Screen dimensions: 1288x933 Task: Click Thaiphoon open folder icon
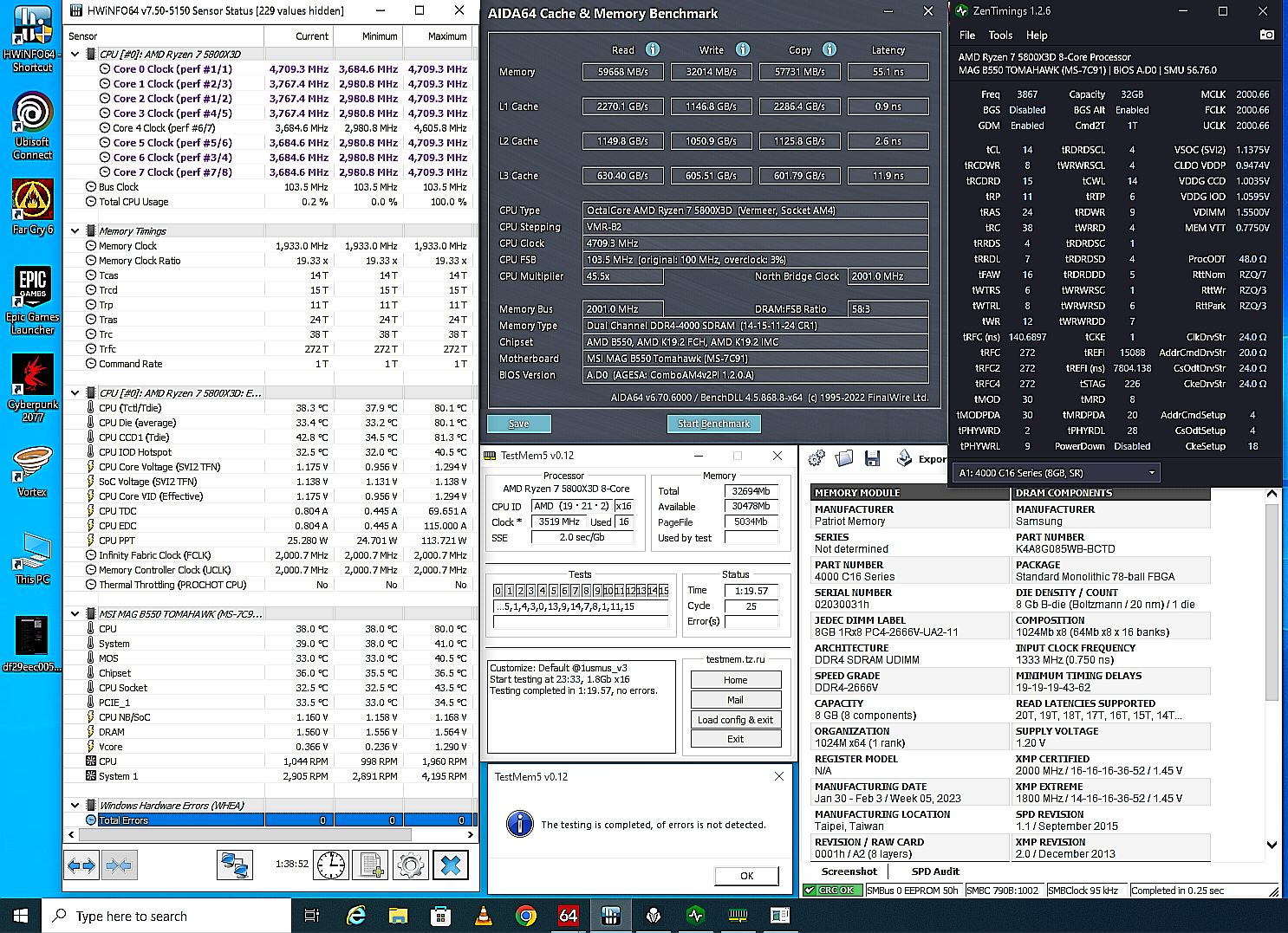coord(845,458)
